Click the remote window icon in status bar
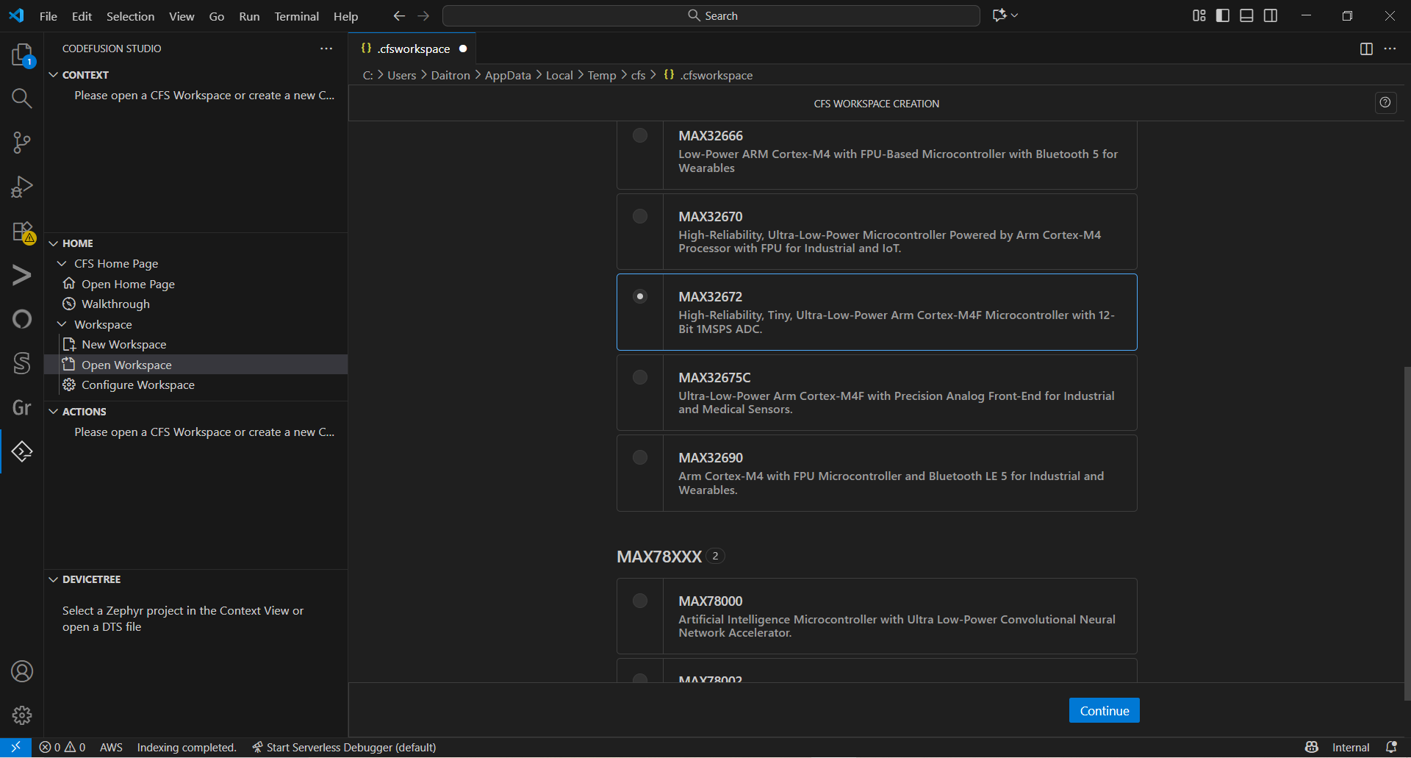The height and width of the screenshot is (758, 1411). (x=16, y=747)
